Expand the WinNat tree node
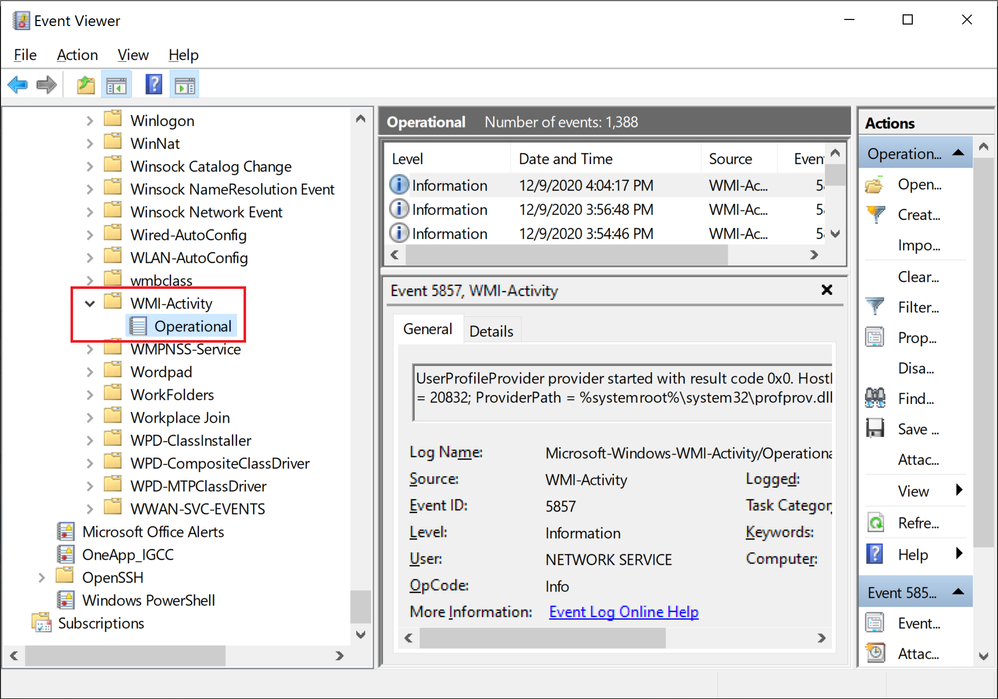 click(90, 143)
